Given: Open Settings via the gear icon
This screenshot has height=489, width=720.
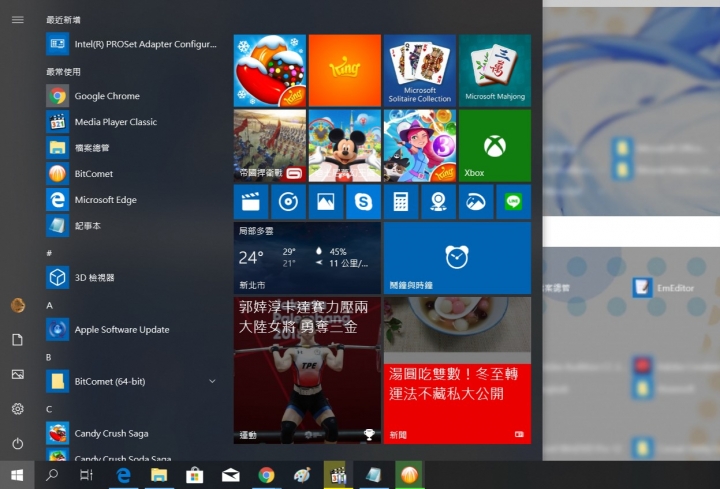Looking at the screenshot, I should [17, 409].
